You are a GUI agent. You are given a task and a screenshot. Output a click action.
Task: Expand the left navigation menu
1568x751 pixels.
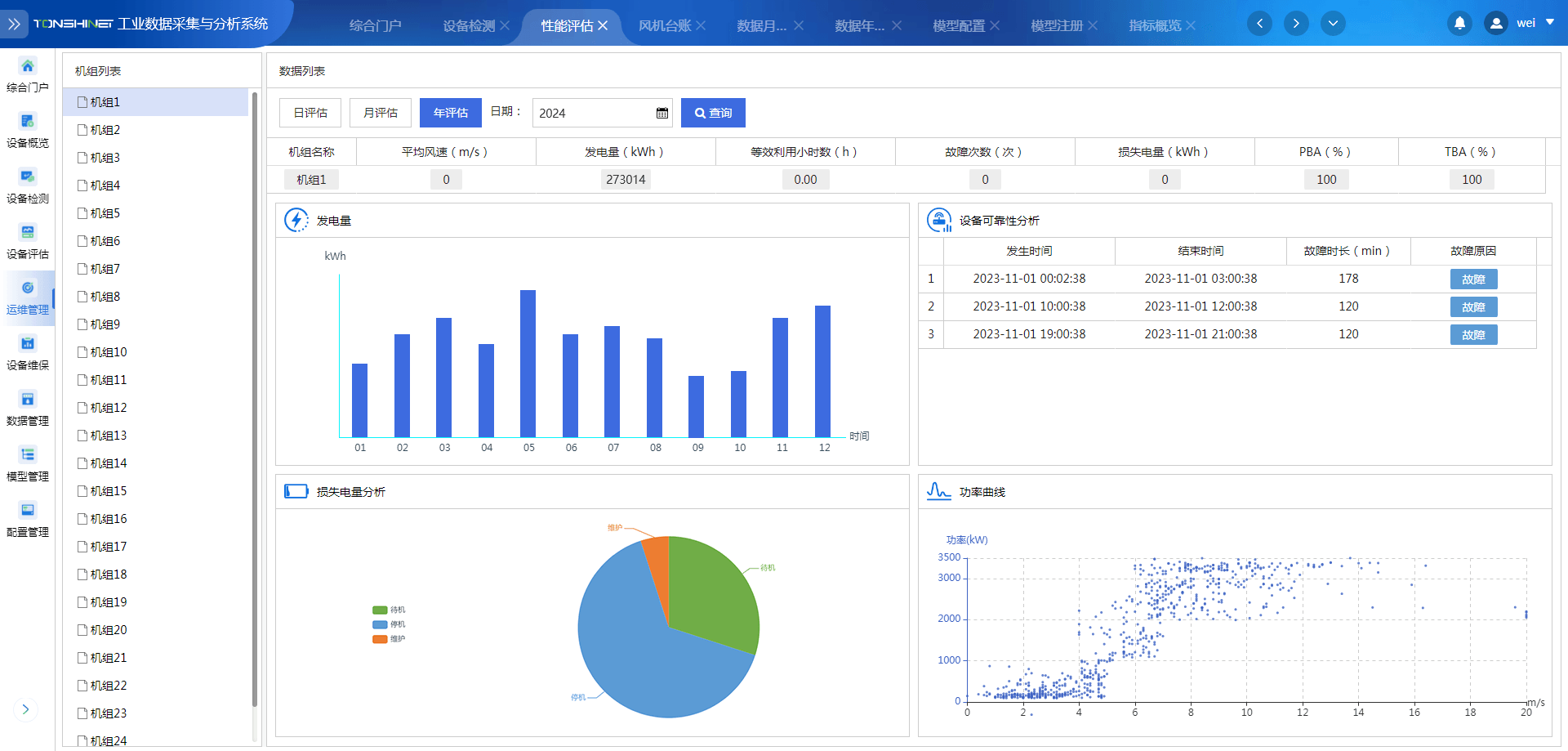14,25
